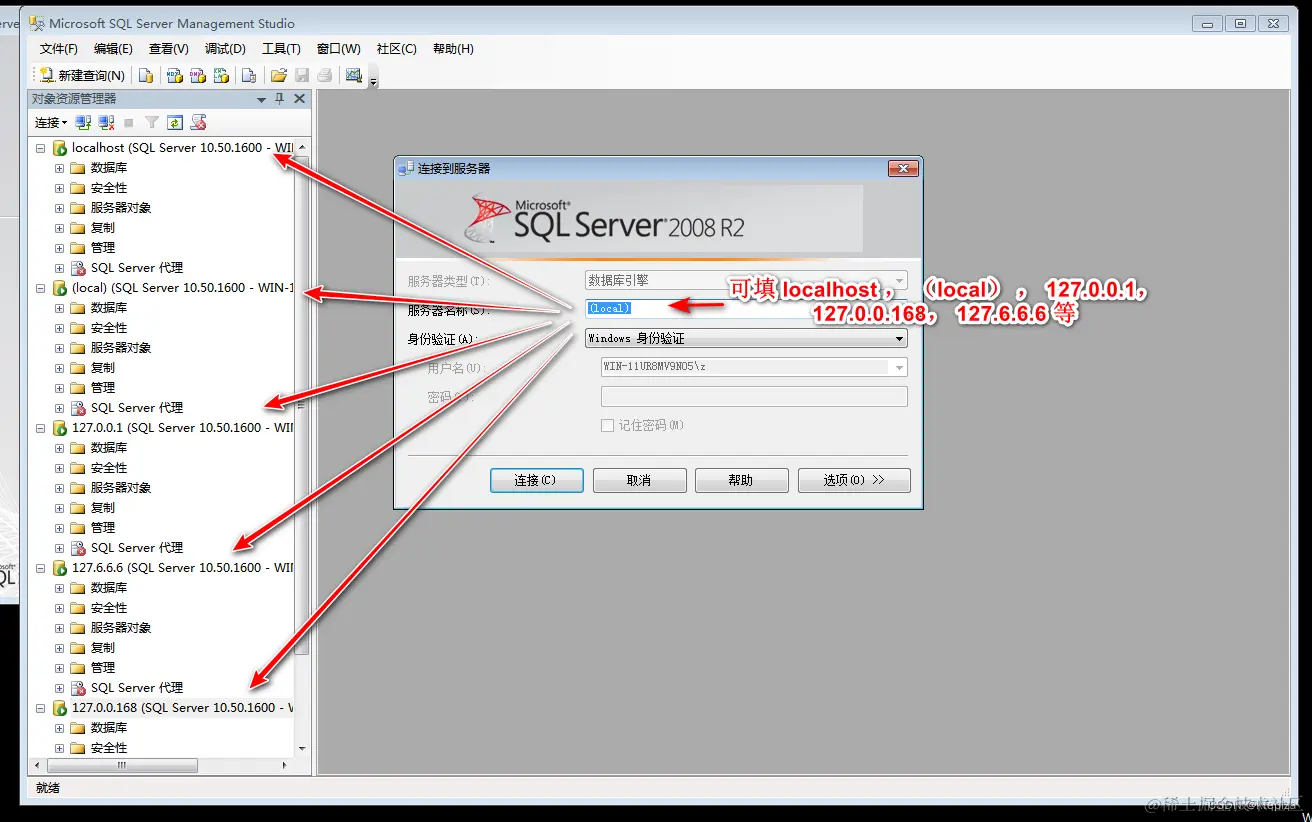
Task: Expand 服务器对象 under 127.0.0.1
Action: (x=59, y=488)
